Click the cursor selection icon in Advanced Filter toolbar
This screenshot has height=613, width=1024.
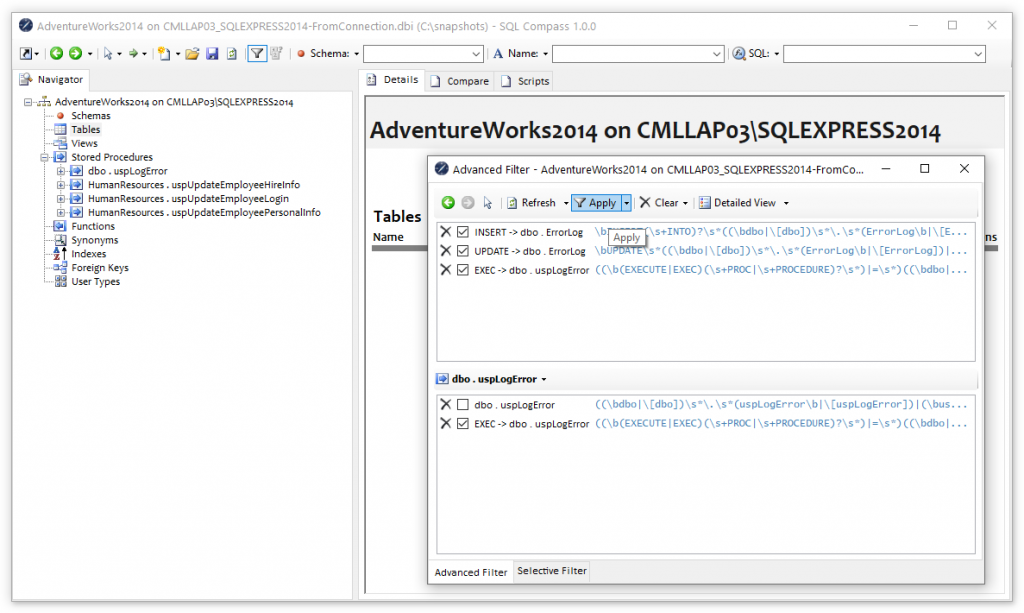pos(487,202)
